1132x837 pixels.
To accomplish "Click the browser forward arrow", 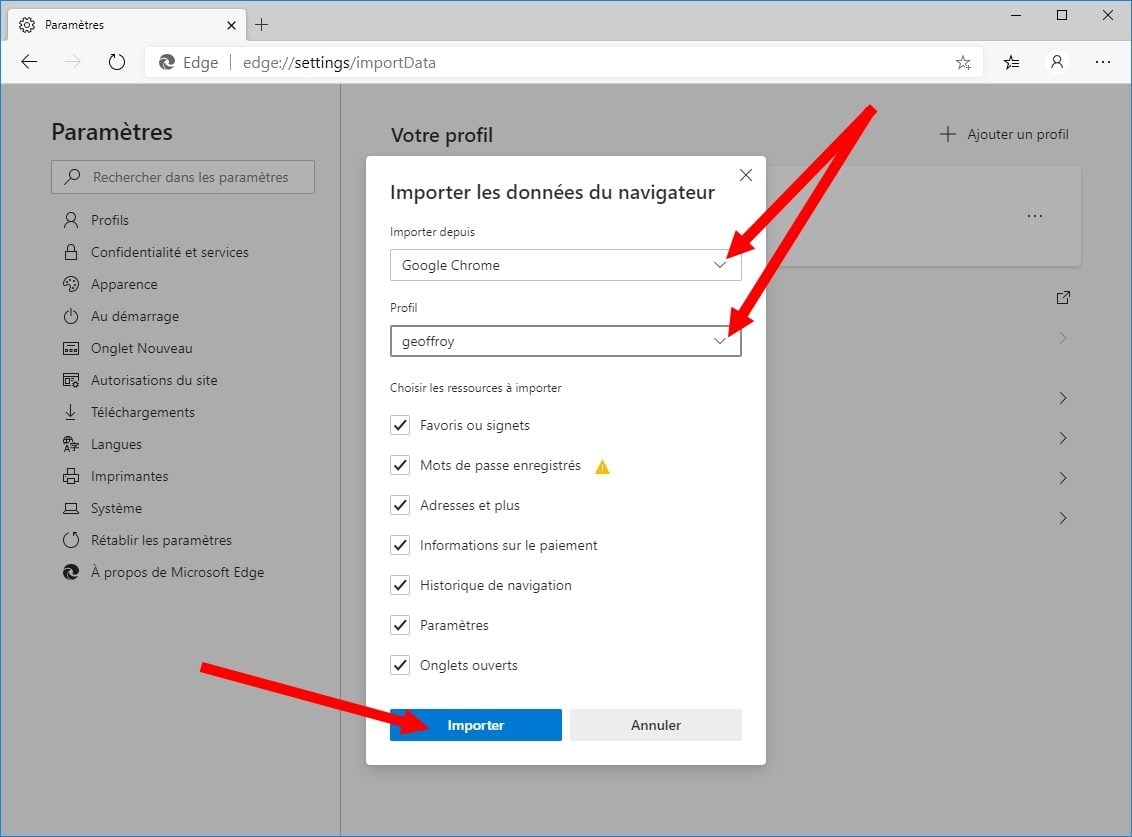I will [73, 62].
